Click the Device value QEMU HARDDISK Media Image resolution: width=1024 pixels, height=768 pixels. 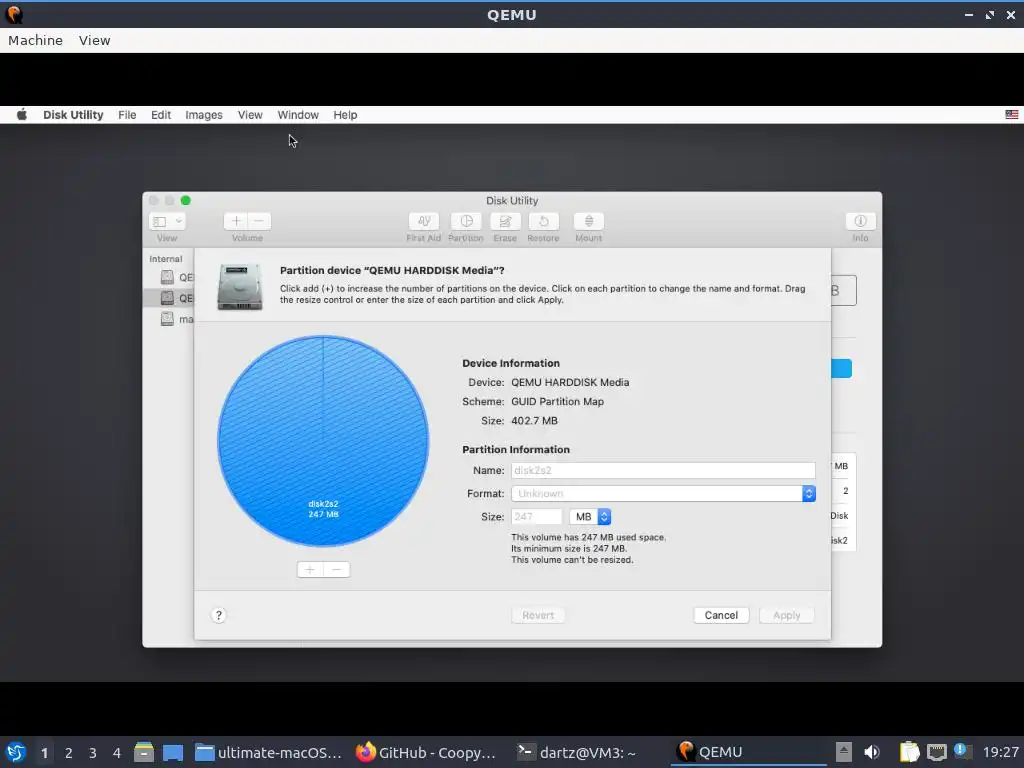570,383
